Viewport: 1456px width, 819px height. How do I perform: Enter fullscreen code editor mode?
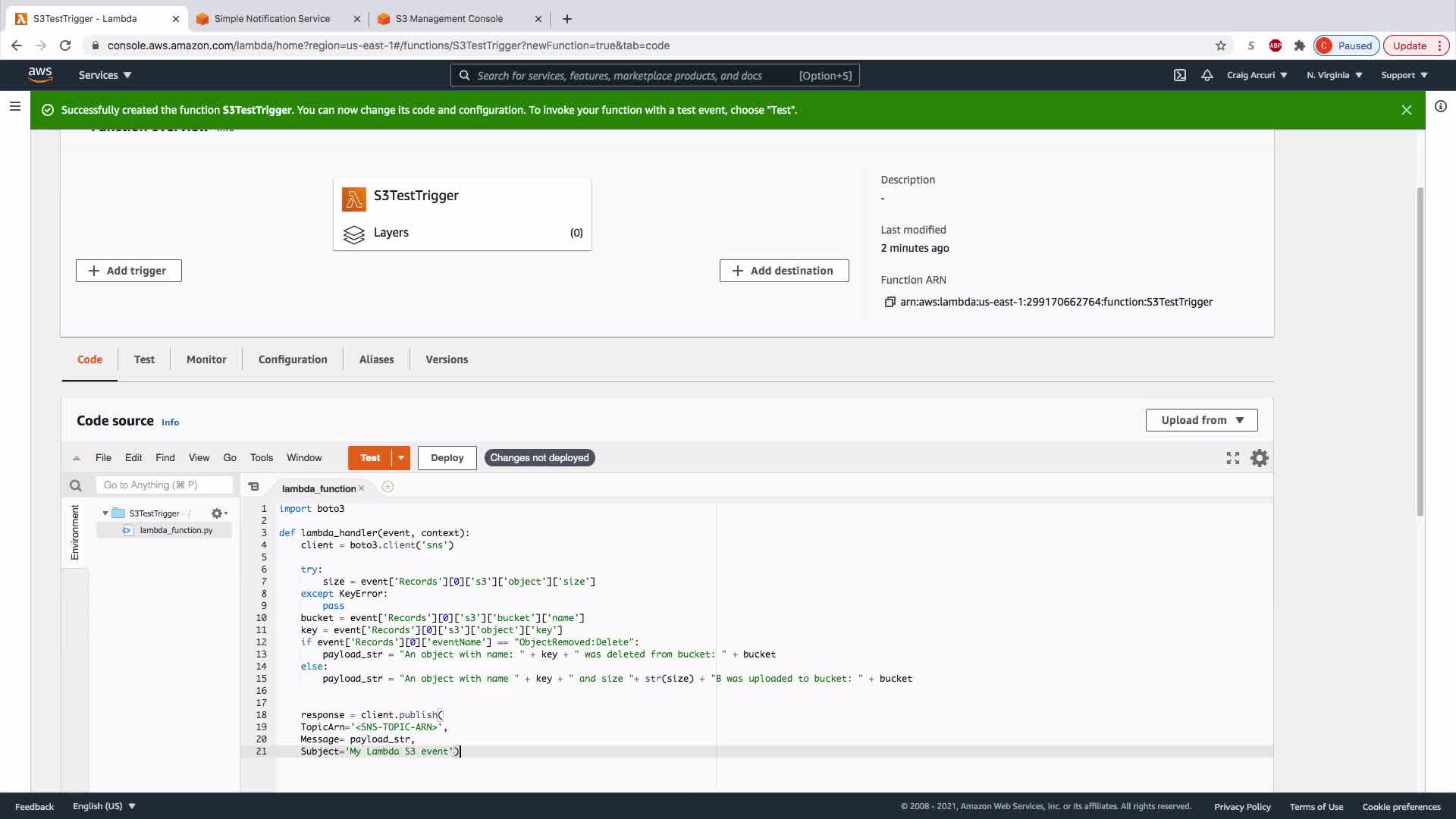click(x=1233, y=458)
